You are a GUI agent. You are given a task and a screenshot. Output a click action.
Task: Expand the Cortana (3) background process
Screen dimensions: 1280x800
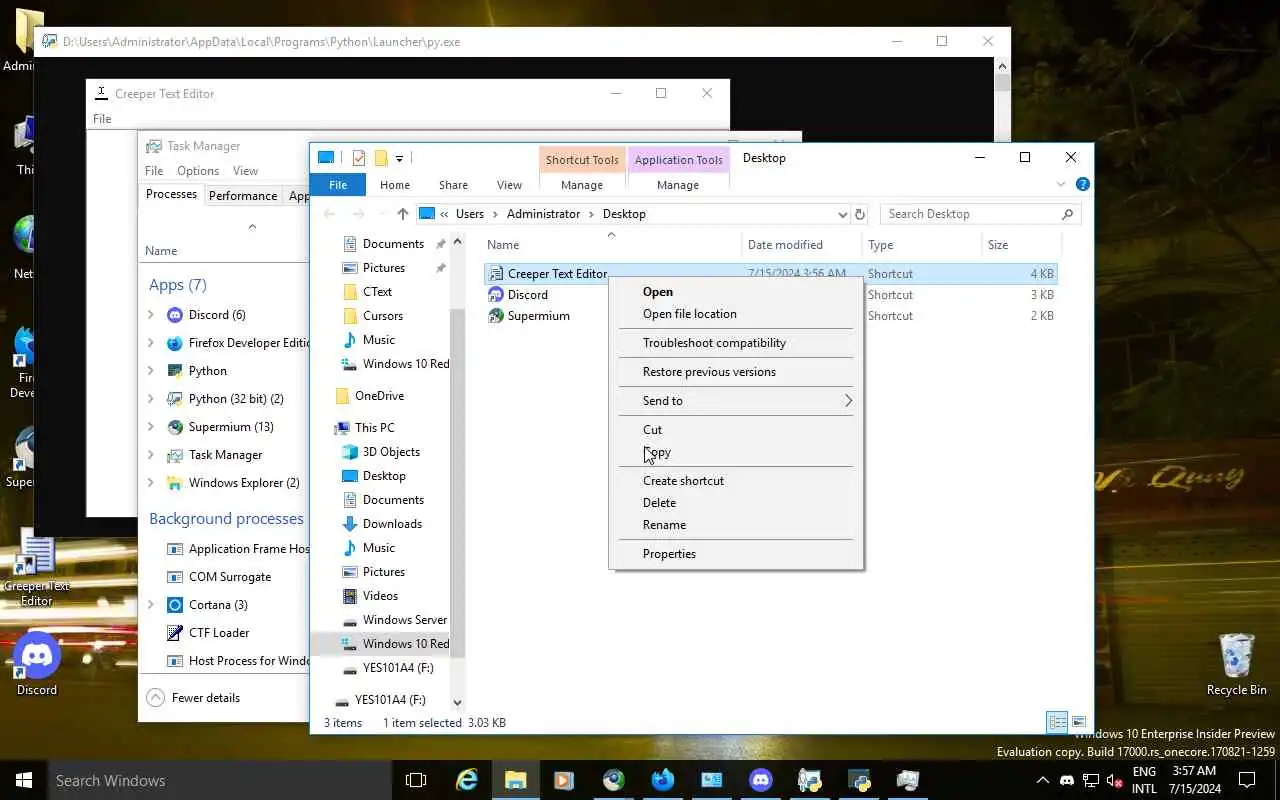(151, 605)
